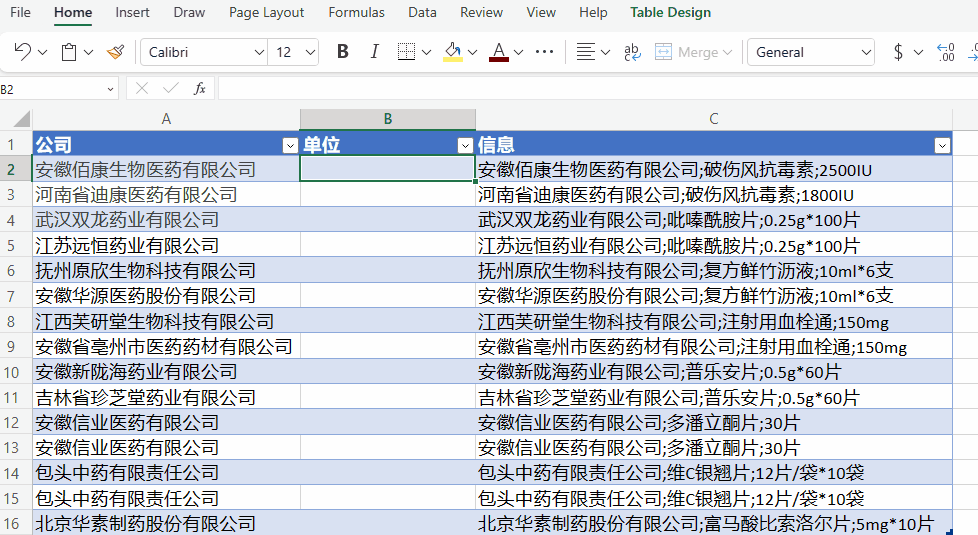Open the Page Layout tab
This screenshot has width=978, height=535.
coord(266,12)
